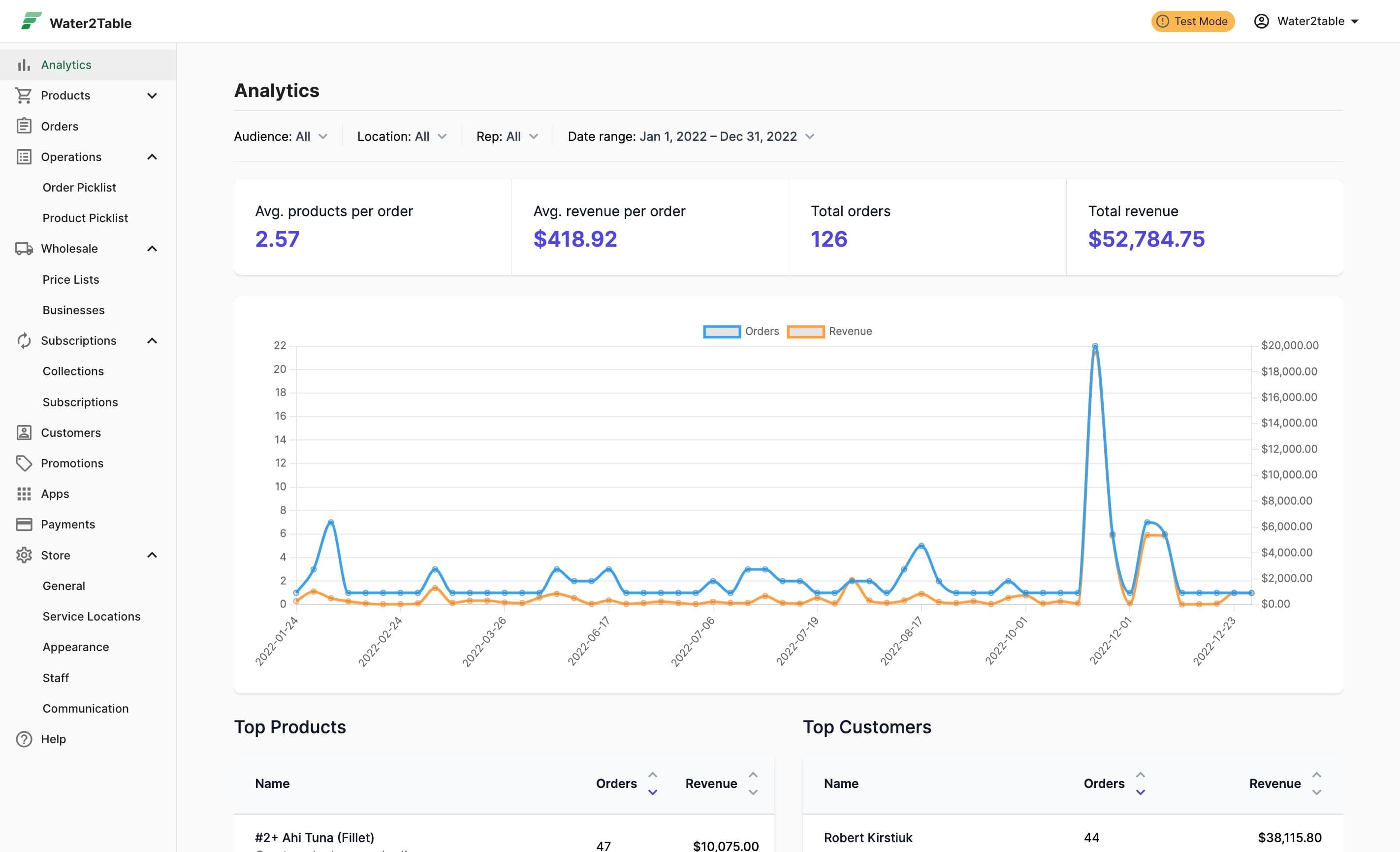Toggle the Test Mode badge

pos(1193,21)
